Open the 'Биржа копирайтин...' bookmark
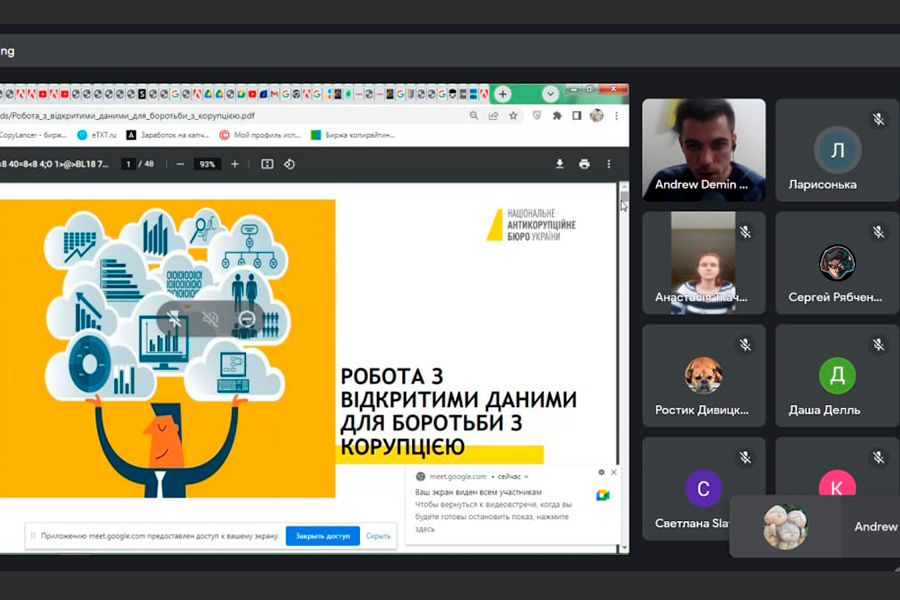 tap(353, 135)
